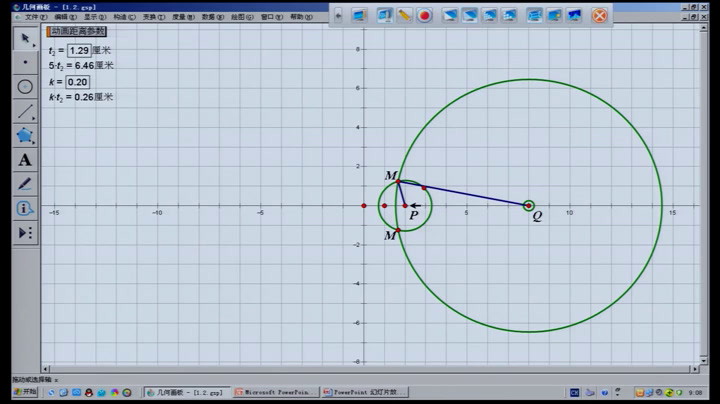Click the horizontal scrollbar left arrow

tap(45, 369)
